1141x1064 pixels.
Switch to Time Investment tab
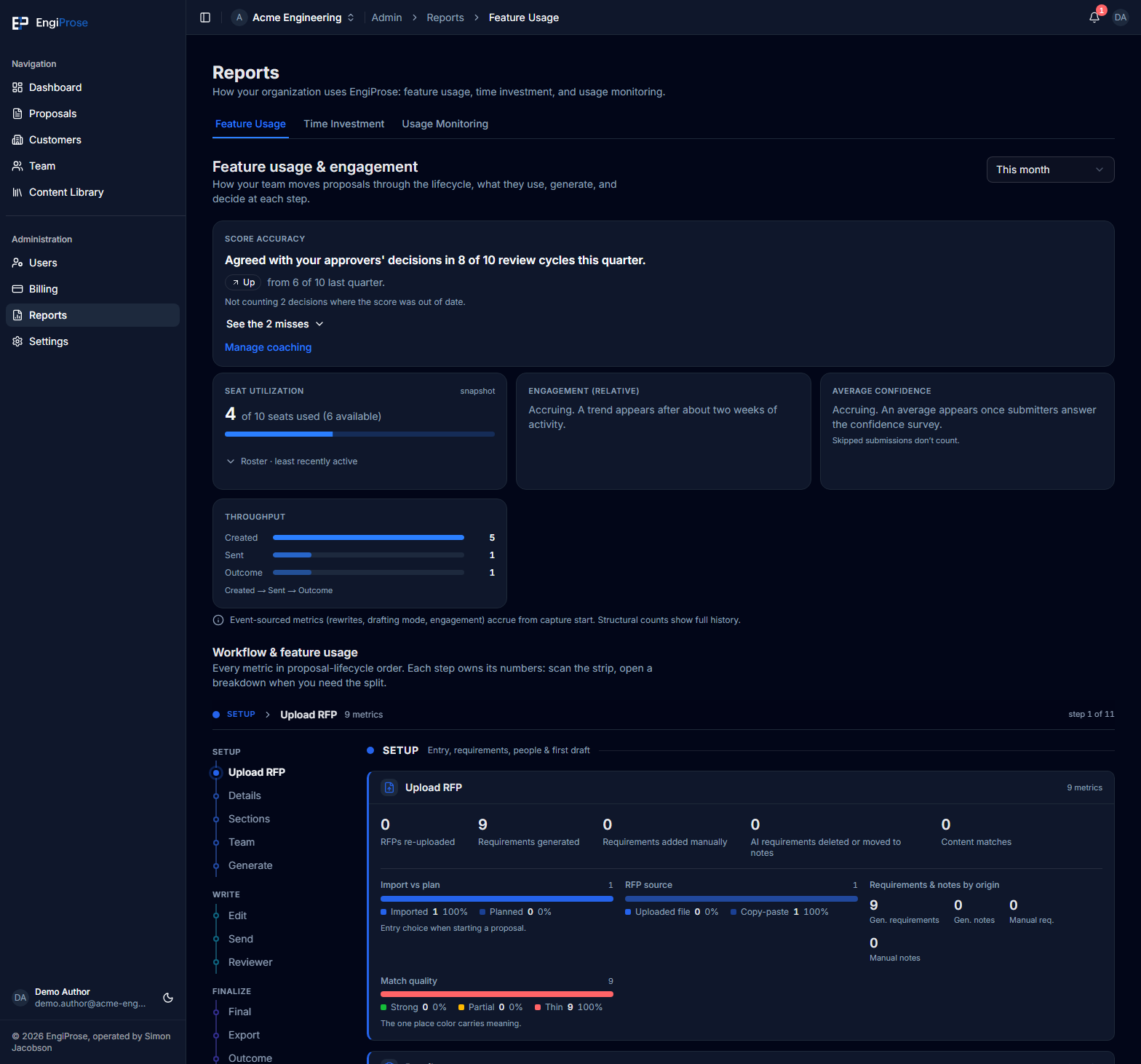pos(344,124)
